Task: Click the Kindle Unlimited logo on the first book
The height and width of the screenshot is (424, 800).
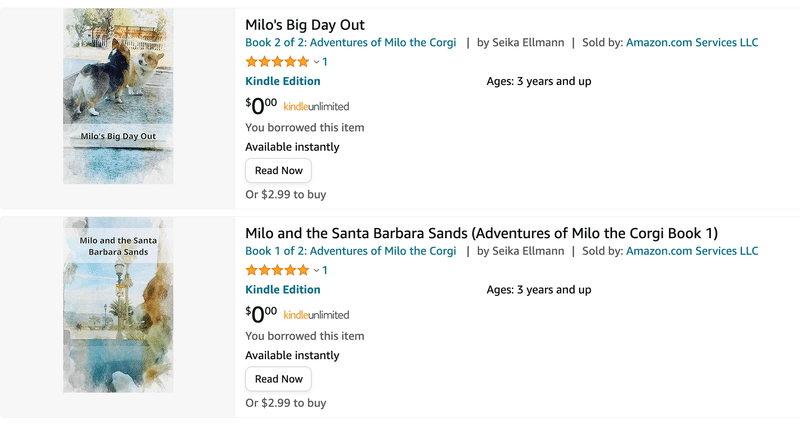Action: (x=316, y=106)
